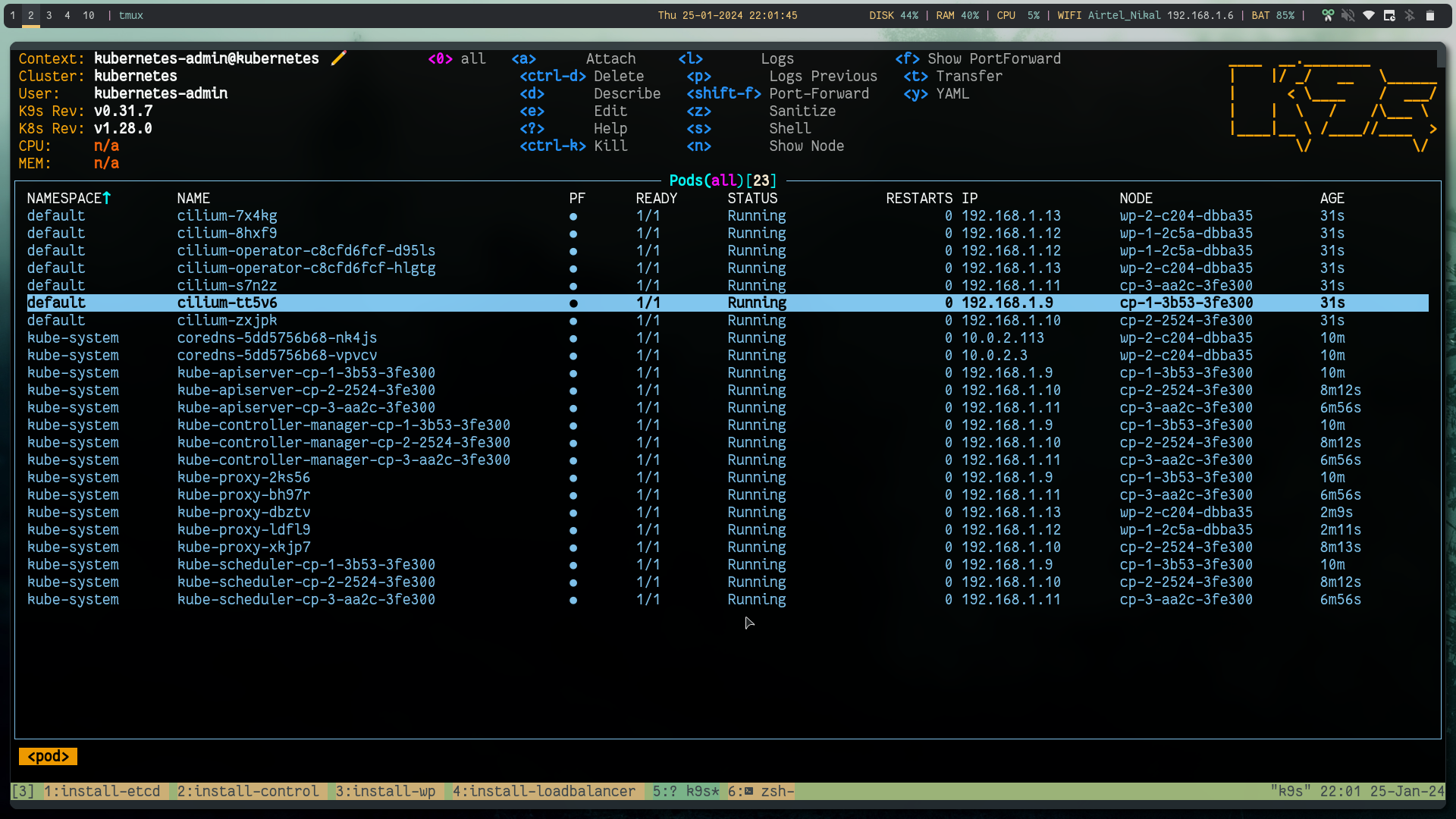Select tmux window 5 k9s
This screenshot has width=1456, height=819.
(x=686, y=792)
